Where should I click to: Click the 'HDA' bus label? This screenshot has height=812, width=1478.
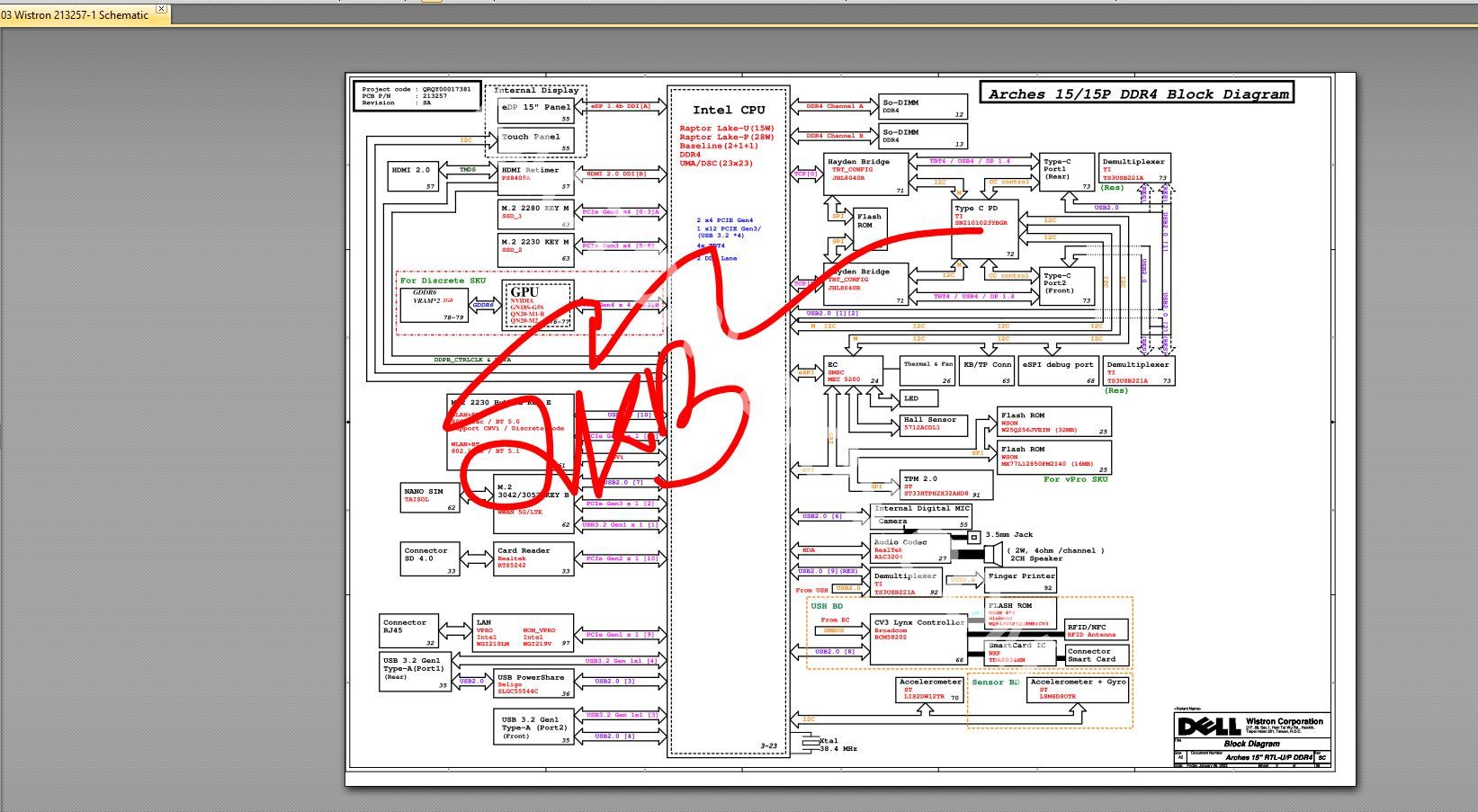[x=809, y=550]
